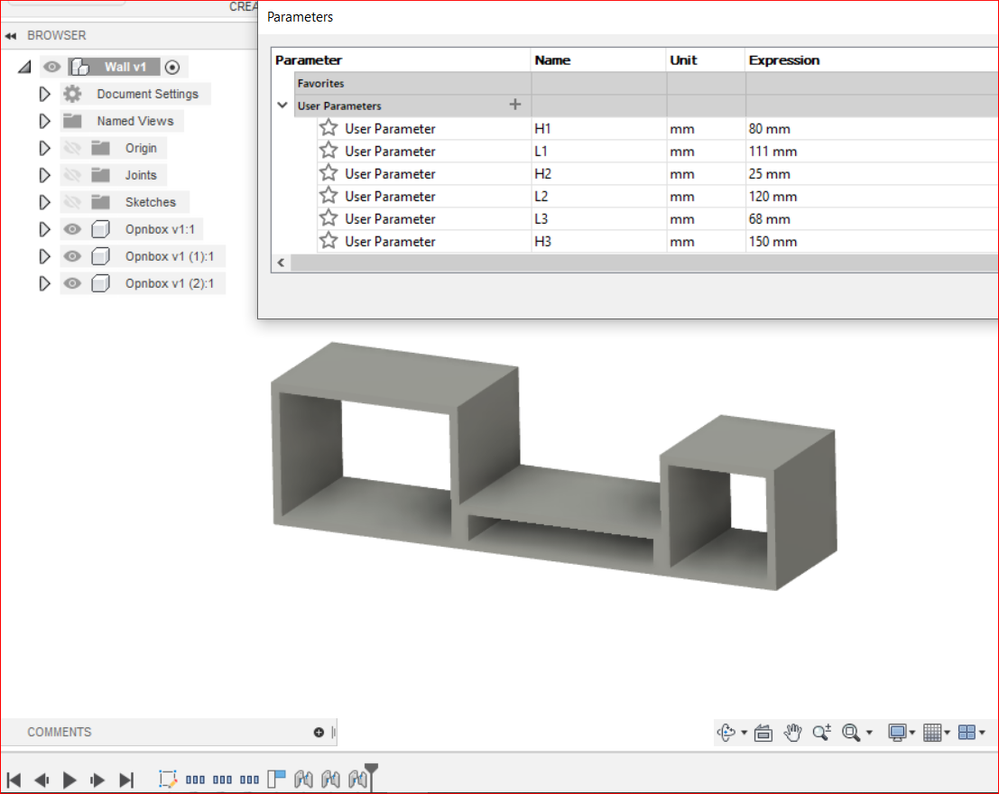Hide the Opnbox v1:1 component
Image resolution: width=999 pixels, height=794 pixels.
click(73, 229)
